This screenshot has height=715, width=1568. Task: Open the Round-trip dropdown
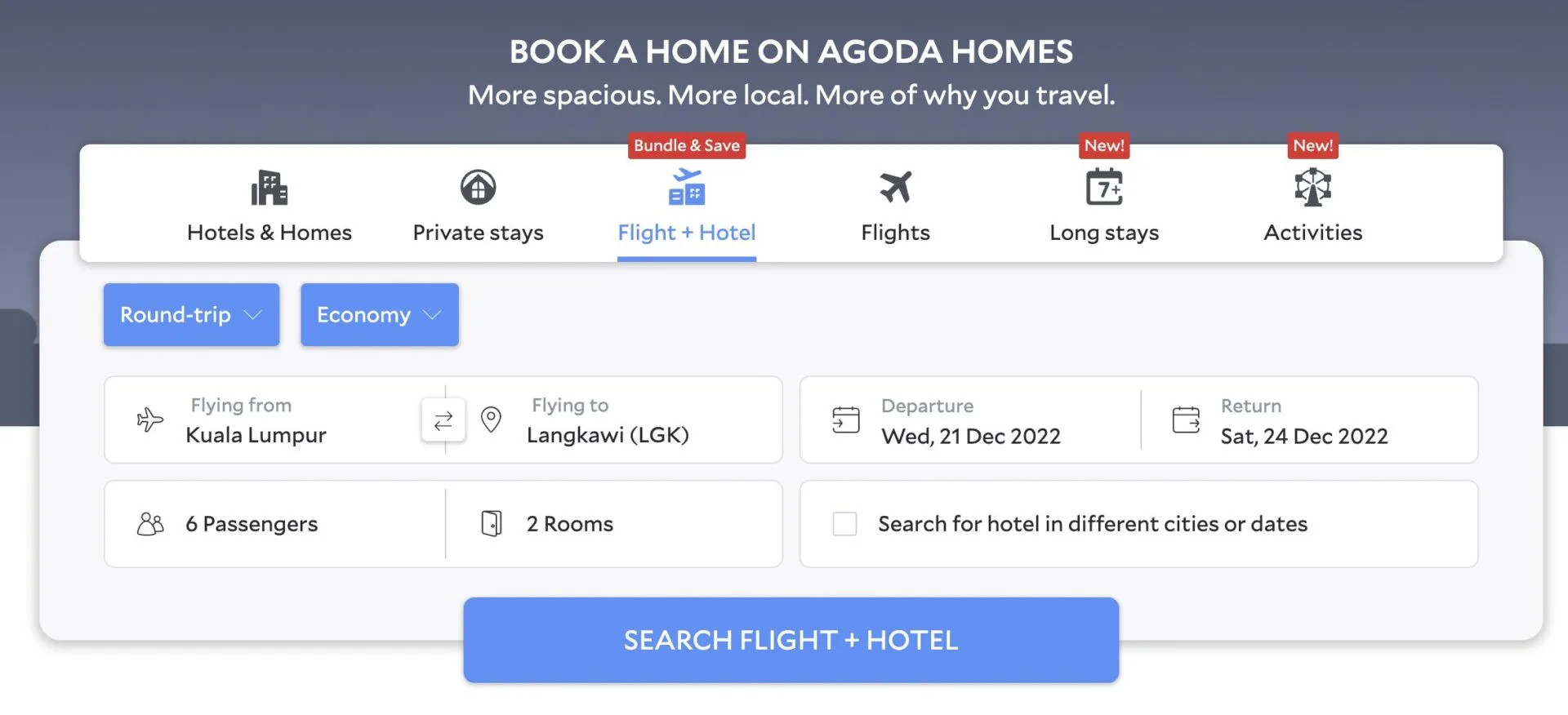click(x=191, y=315)
